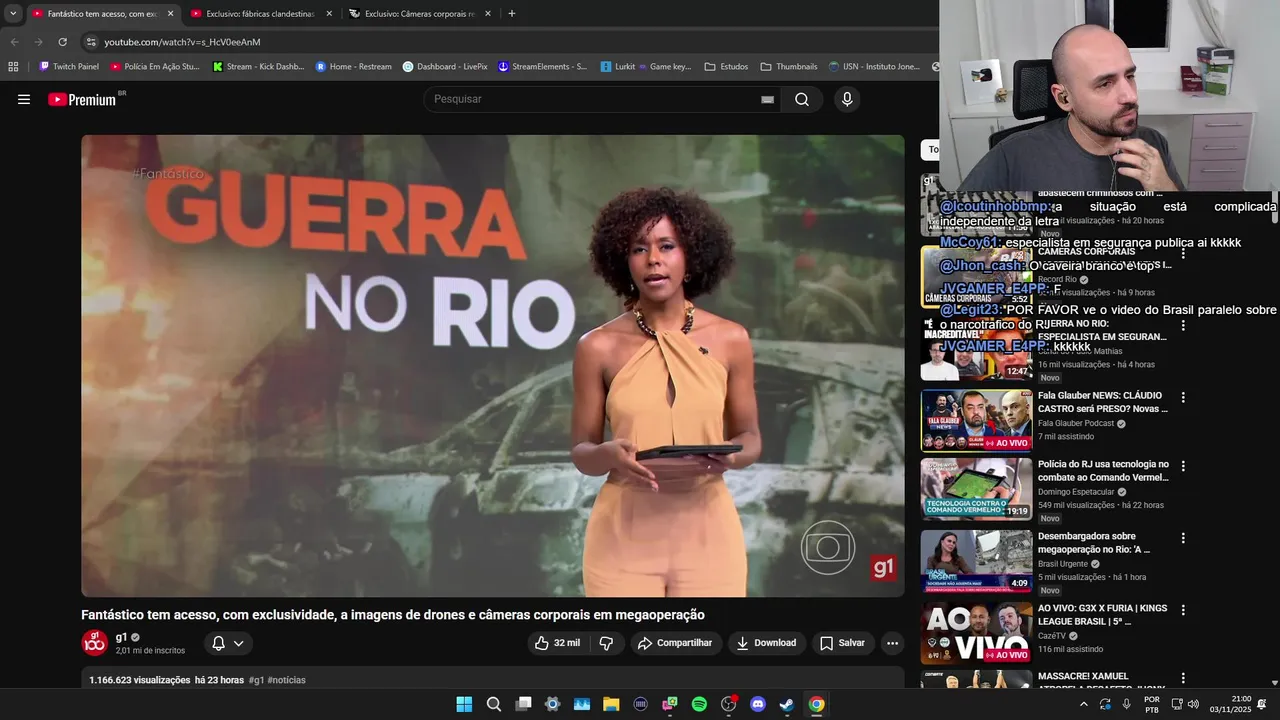Screen dimensions: 1280x720
Task: Switch to Exclusivo: fábricas clandestinas tab
Action: point(260,14)
